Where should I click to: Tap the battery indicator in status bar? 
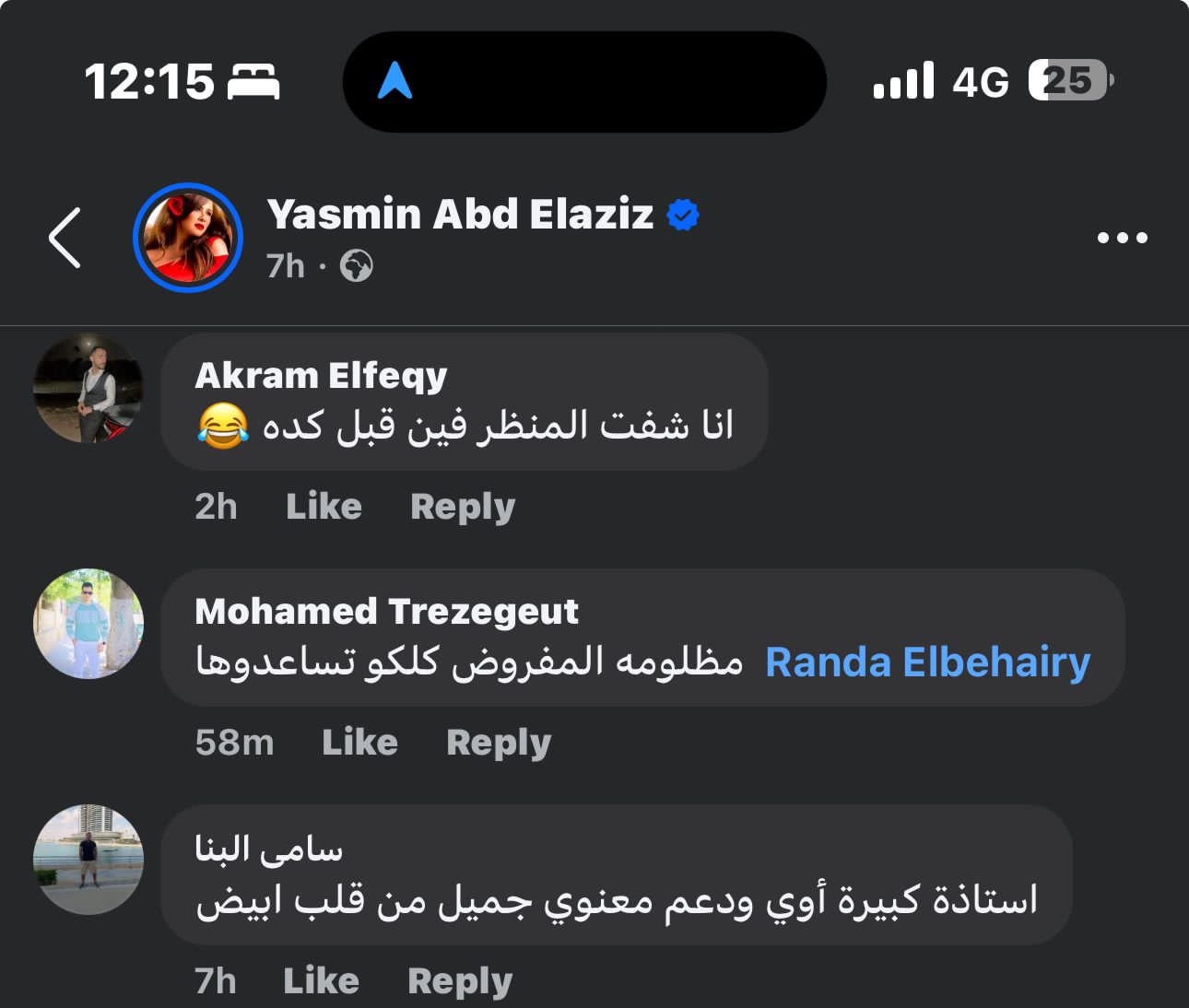coord(1071,81)
